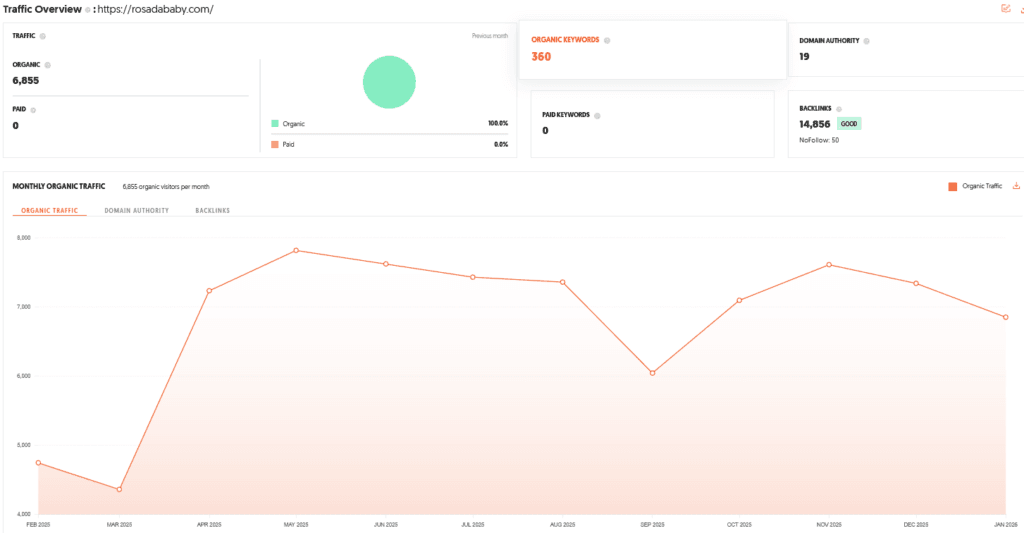Download the monthly organic traffic chart
This screenshot has width=1024, height=533.
coord(1016,186)
